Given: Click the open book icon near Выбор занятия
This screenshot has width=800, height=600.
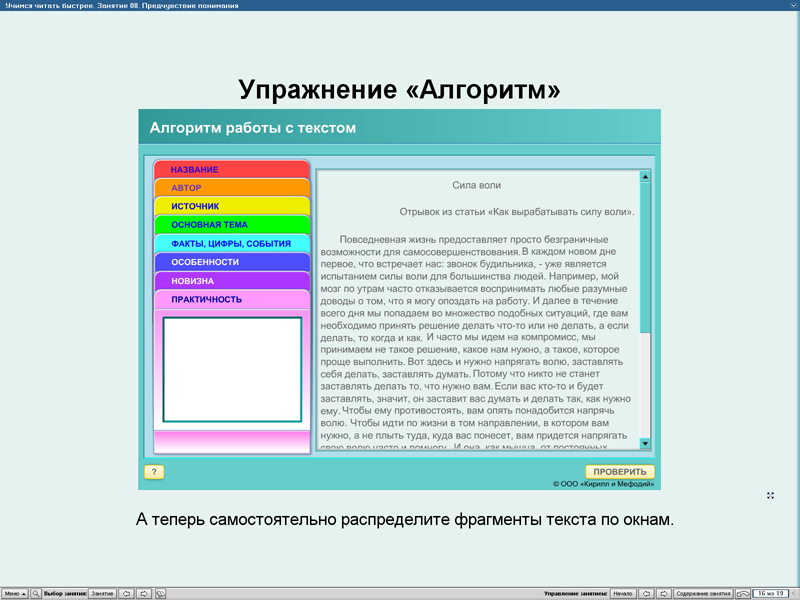Looking at the screenshot, I should click(x=160, y=592).
